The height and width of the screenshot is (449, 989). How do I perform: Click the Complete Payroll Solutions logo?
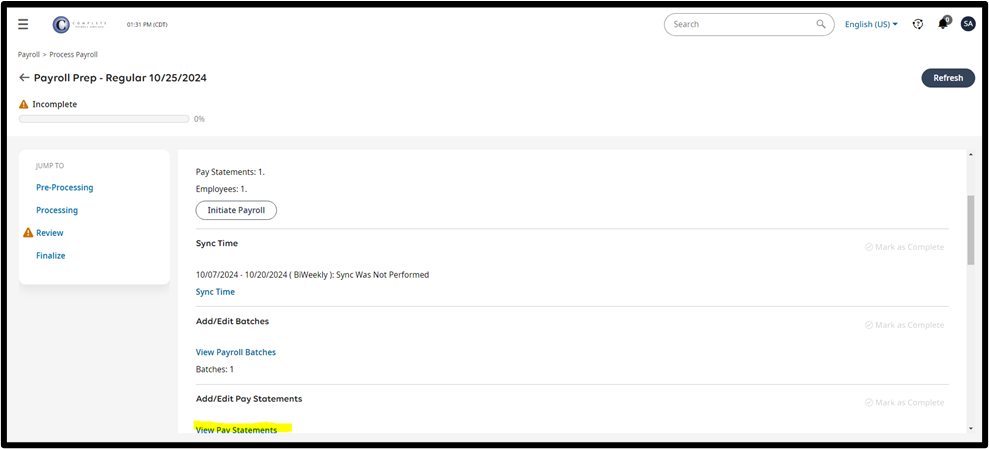tap(79, 25)
